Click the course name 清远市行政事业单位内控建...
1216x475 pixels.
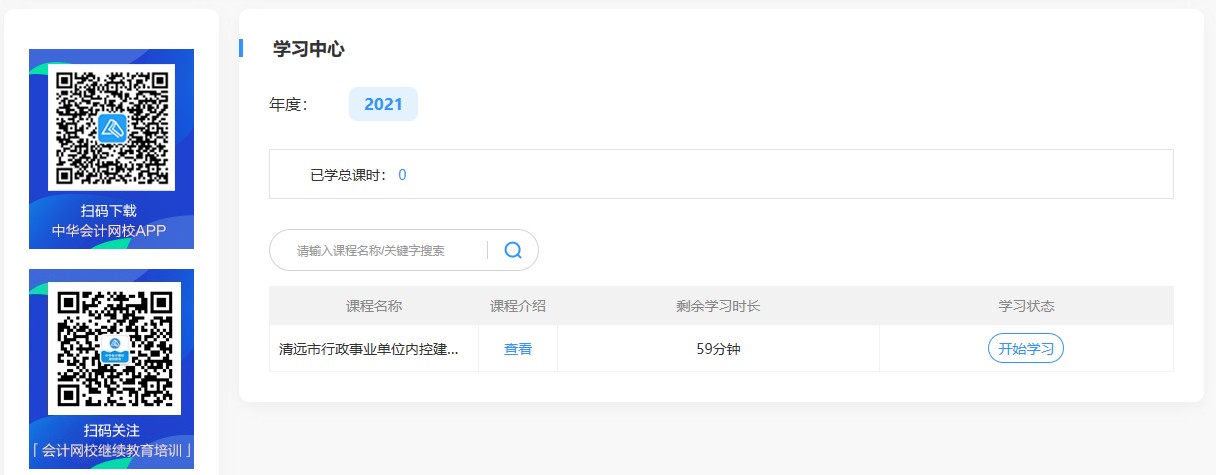point(369,350)
